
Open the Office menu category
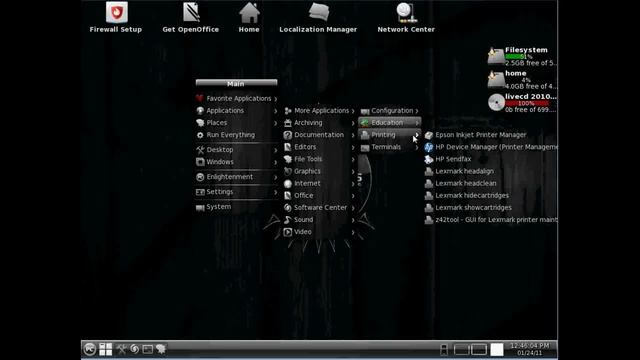pos(319,196)
